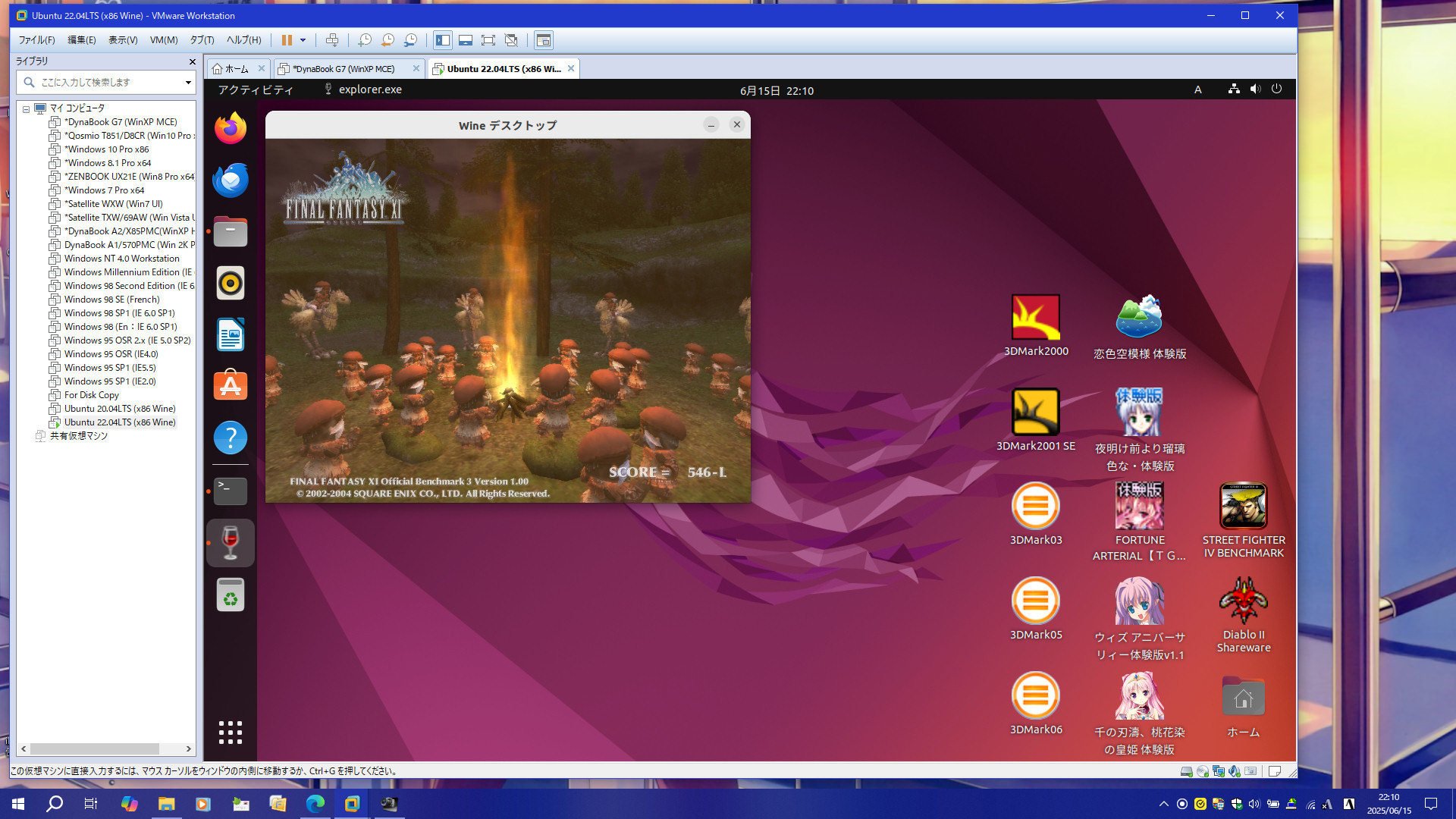Screen dimensions: 1456x819
Task: Open the VM(M) menu
Action: click(x=164, y=40)
